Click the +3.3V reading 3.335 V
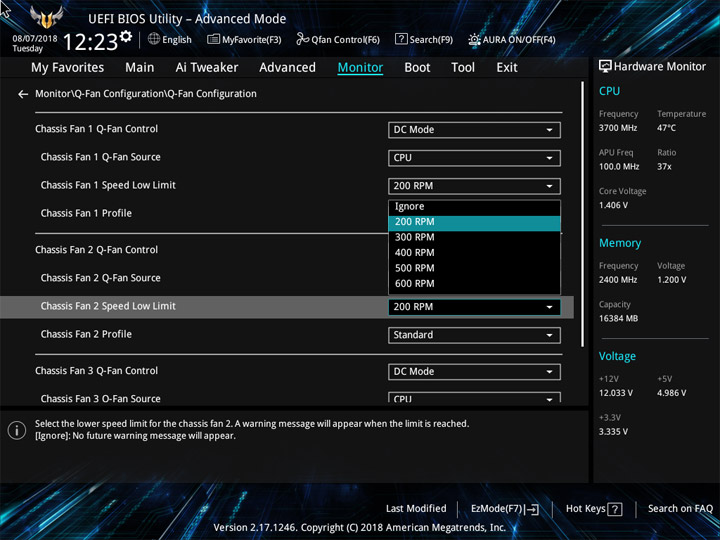720x540 pixels. [x=613, y=432]
